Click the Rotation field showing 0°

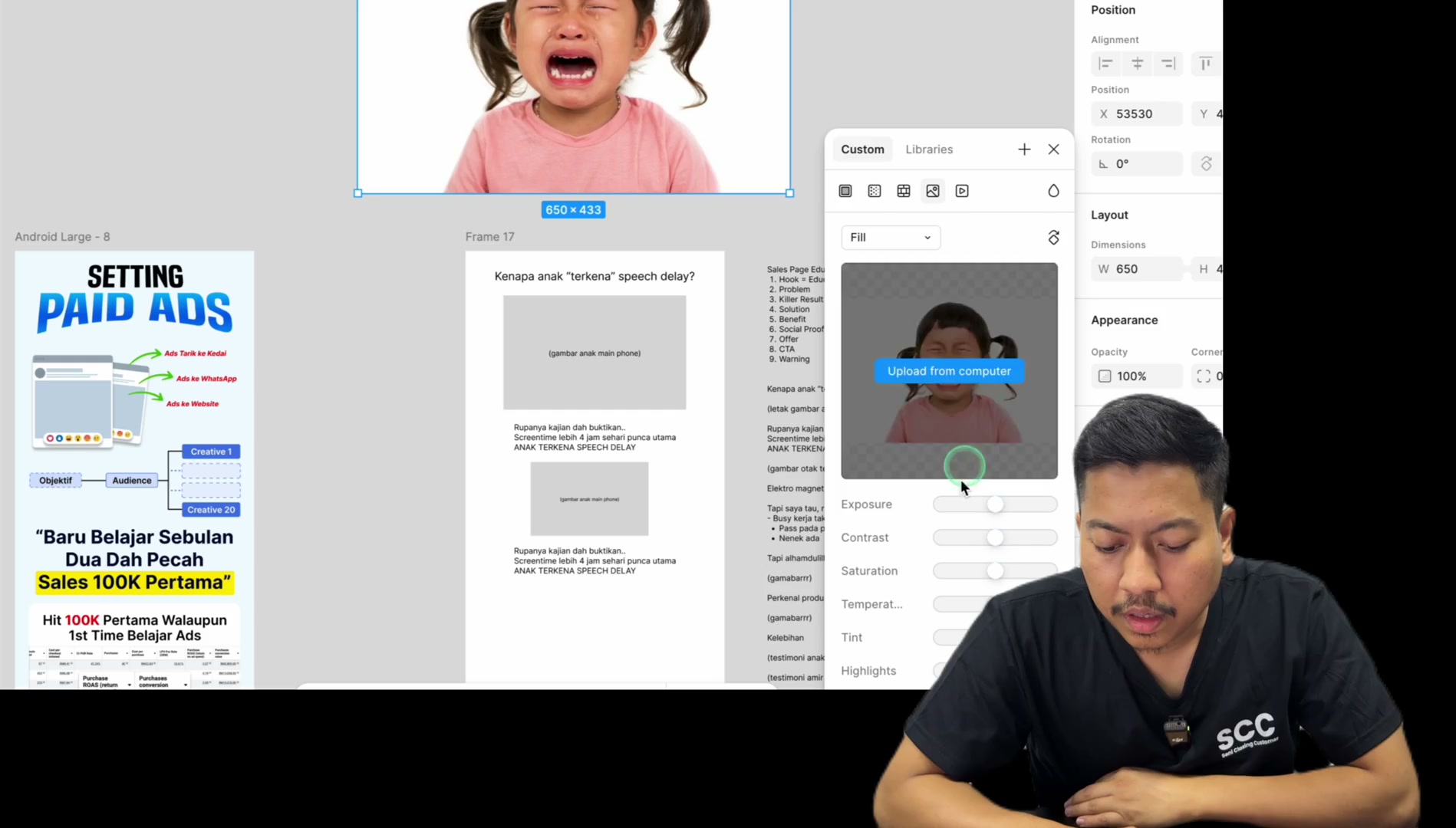point(1136,164)
